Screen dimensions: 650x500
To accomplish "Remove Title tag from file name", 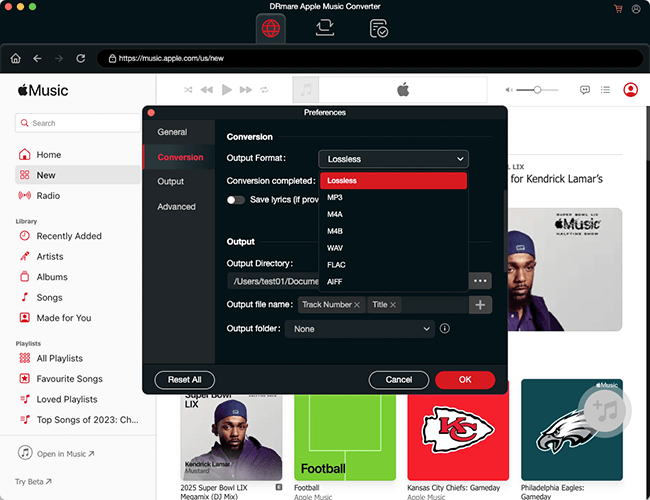I will coord(393,305).
